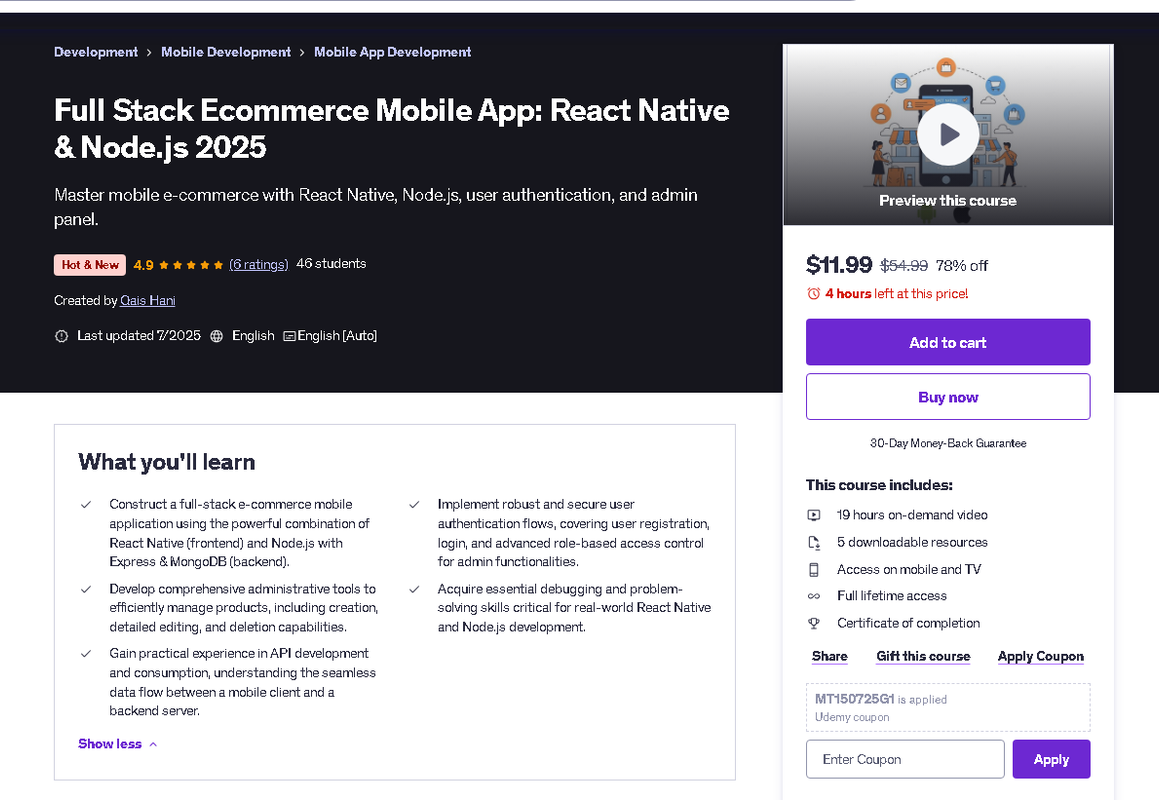Click the applied coupon code MT150725G1
Image resolution: width=1159 pixels, height=800 pixels.
(x=854, y=699)
